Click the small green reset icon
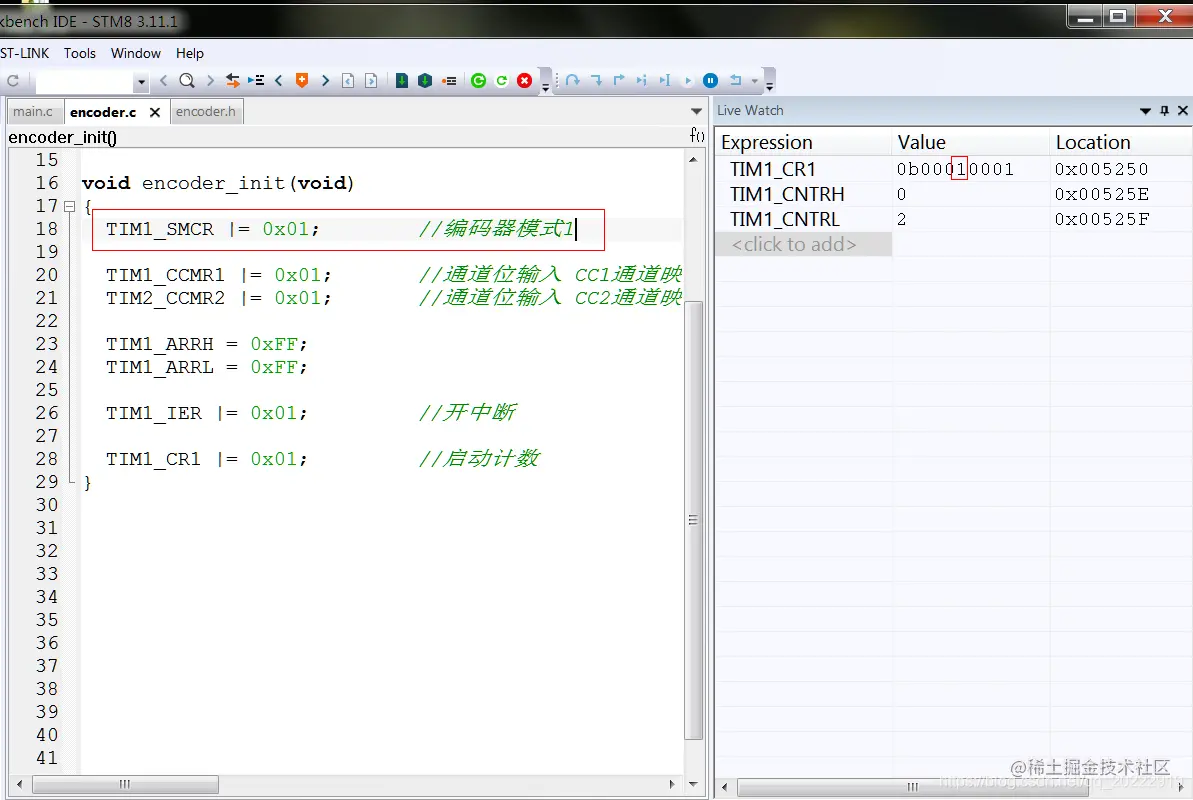 click(501, 81)
